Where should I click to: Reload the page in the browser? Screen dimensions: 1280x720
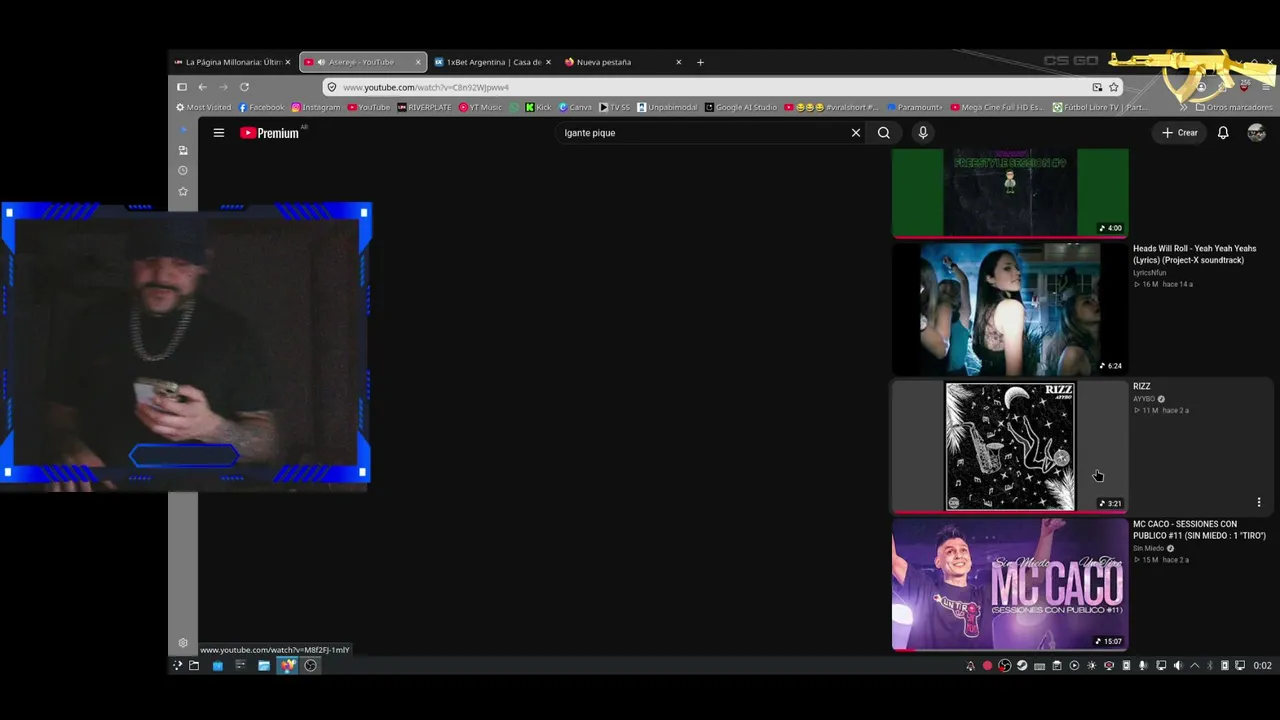tap(244, 87)
